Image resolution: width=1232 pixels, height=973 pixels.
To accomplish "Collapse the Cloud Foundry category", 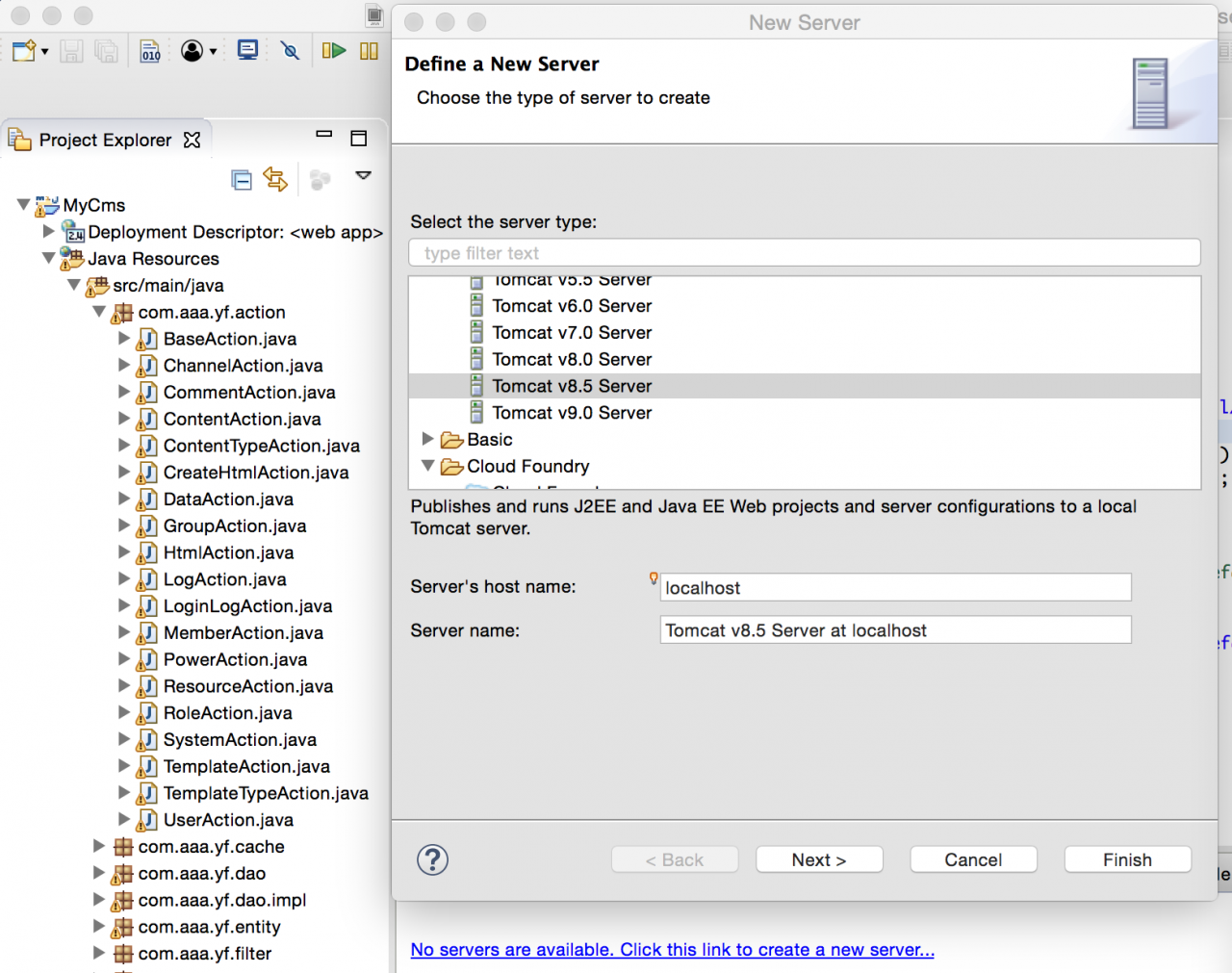I will 427,466.
